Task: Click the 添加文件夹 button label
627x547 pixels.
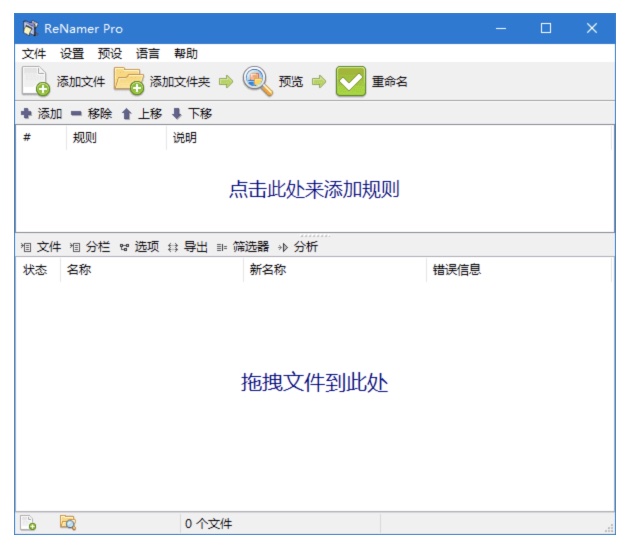Action: pyautogui.click(x=180, y=82)
